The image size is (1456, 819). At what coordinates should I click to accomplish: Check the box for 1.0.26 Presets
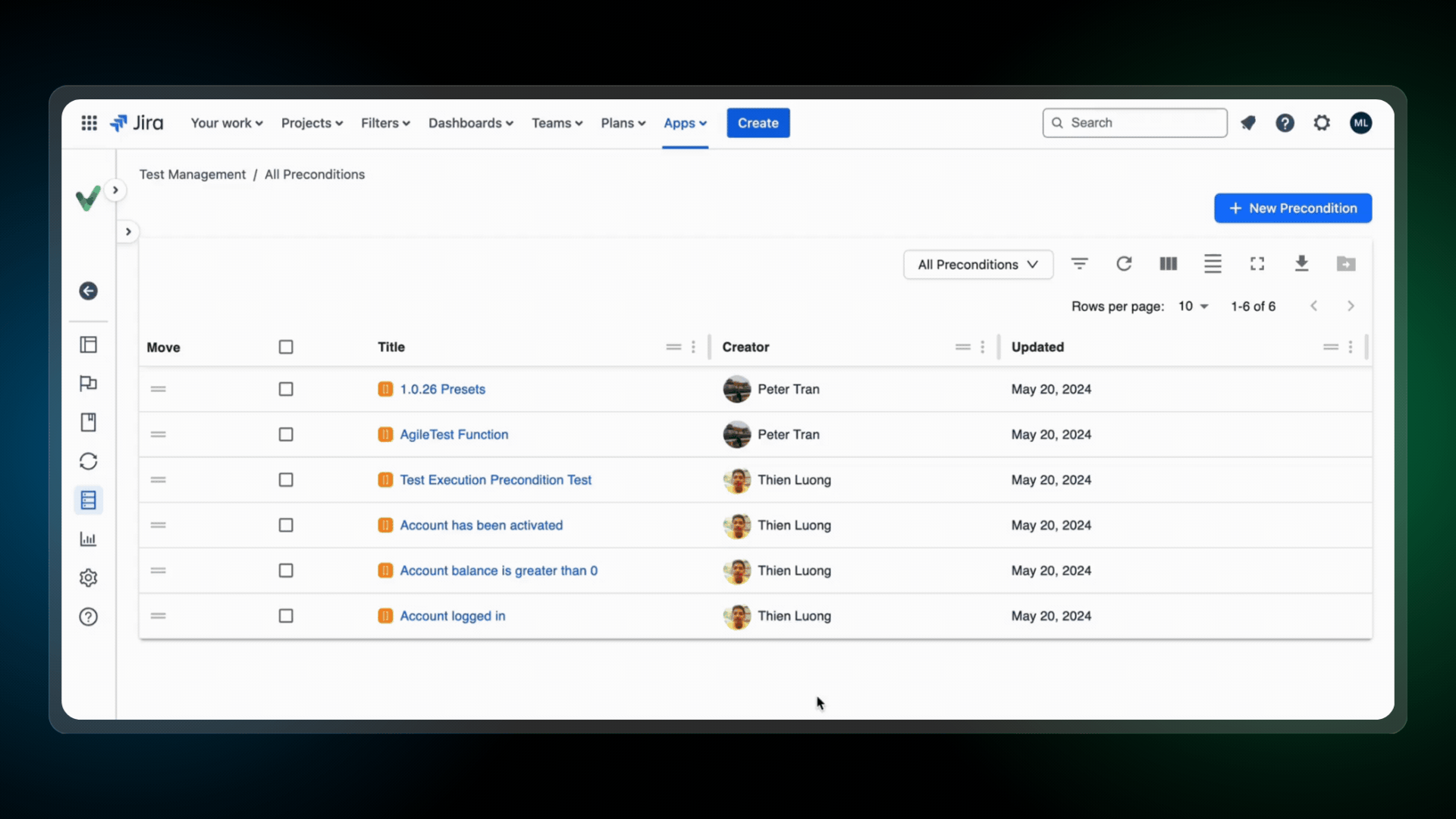(x=286, y=389)
